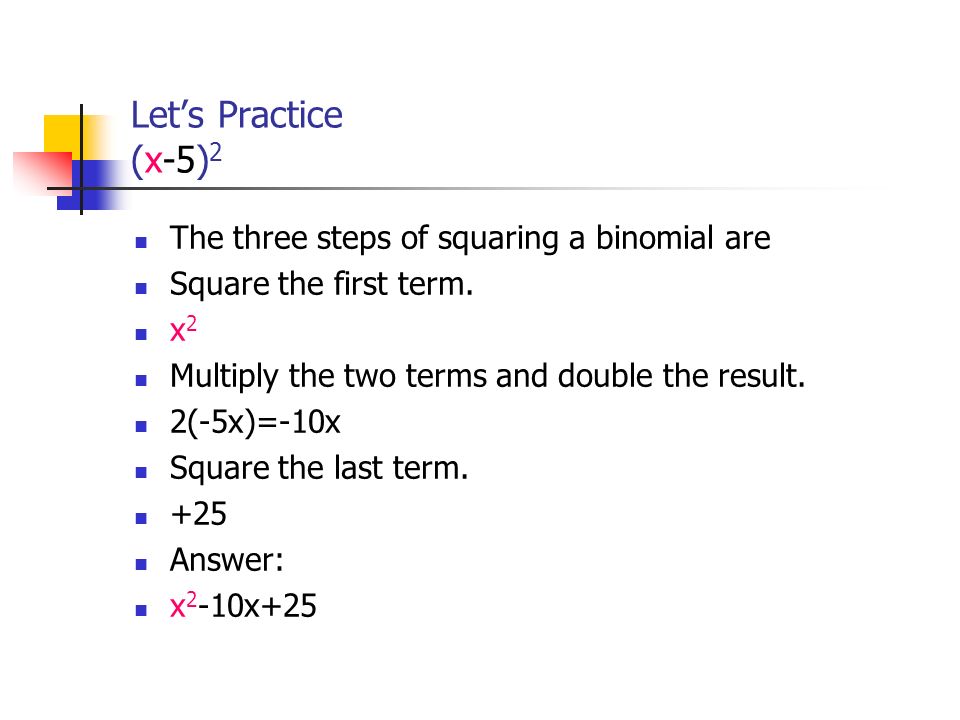960x720 pixels.
Task: Click the "Answer:" text line
Action: [227, 560]
